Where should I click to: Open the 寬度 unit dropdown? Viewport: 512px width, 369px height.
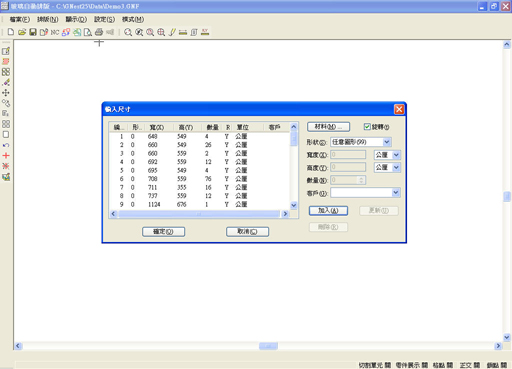tap(396, 155)
